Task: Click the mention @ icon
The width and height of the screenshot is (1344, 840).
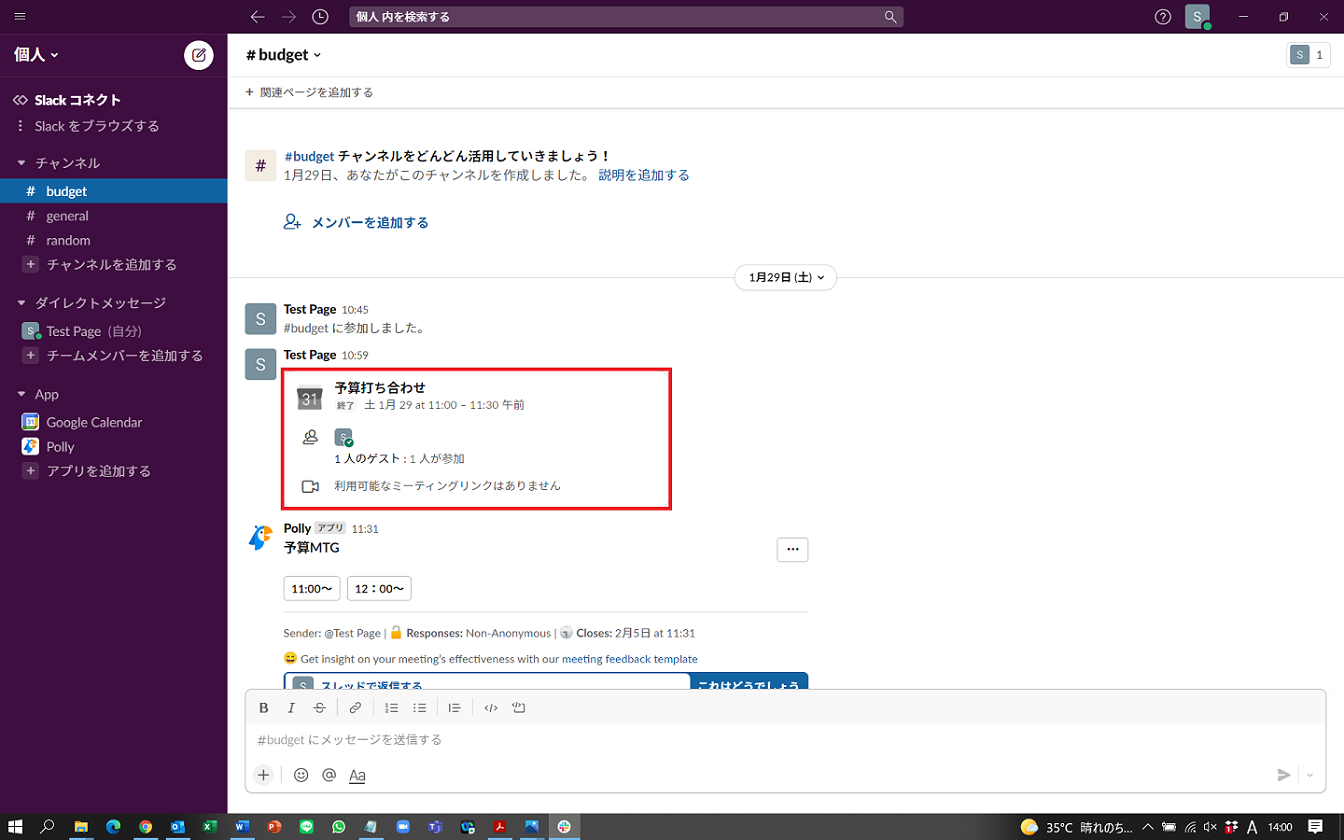Action: (329, 775)
